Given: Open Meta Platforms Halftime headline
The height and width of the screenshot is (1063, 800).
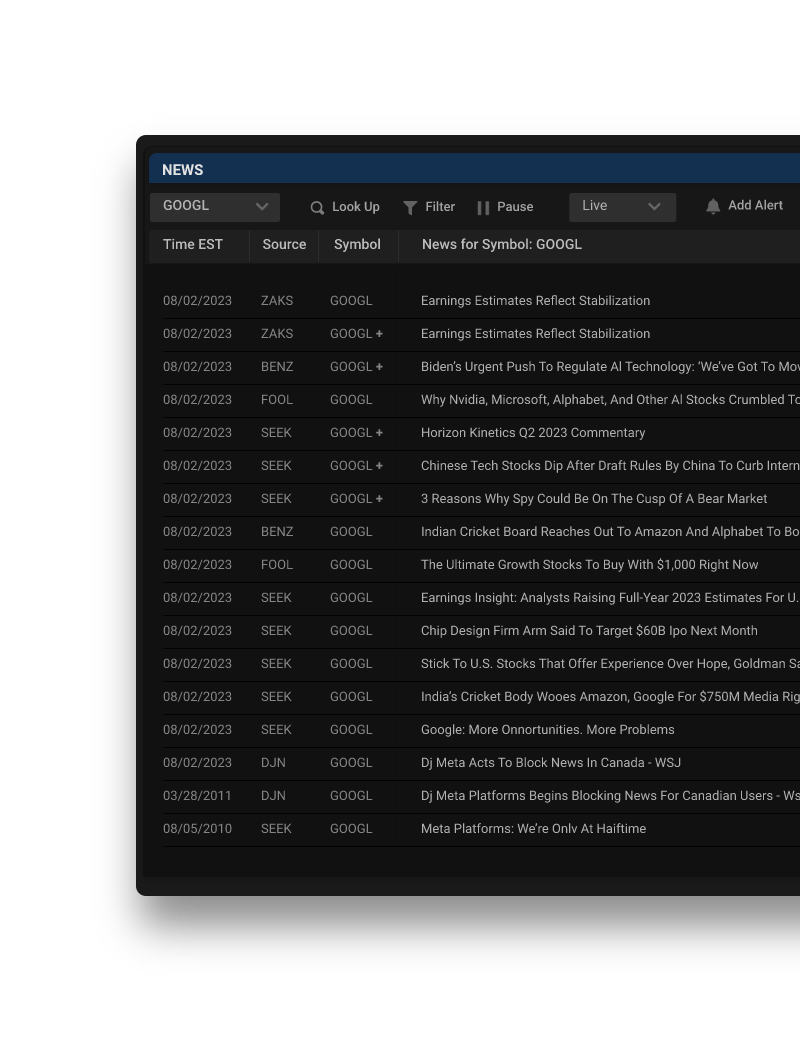Looking at the screenshot, I should point(533,829).
